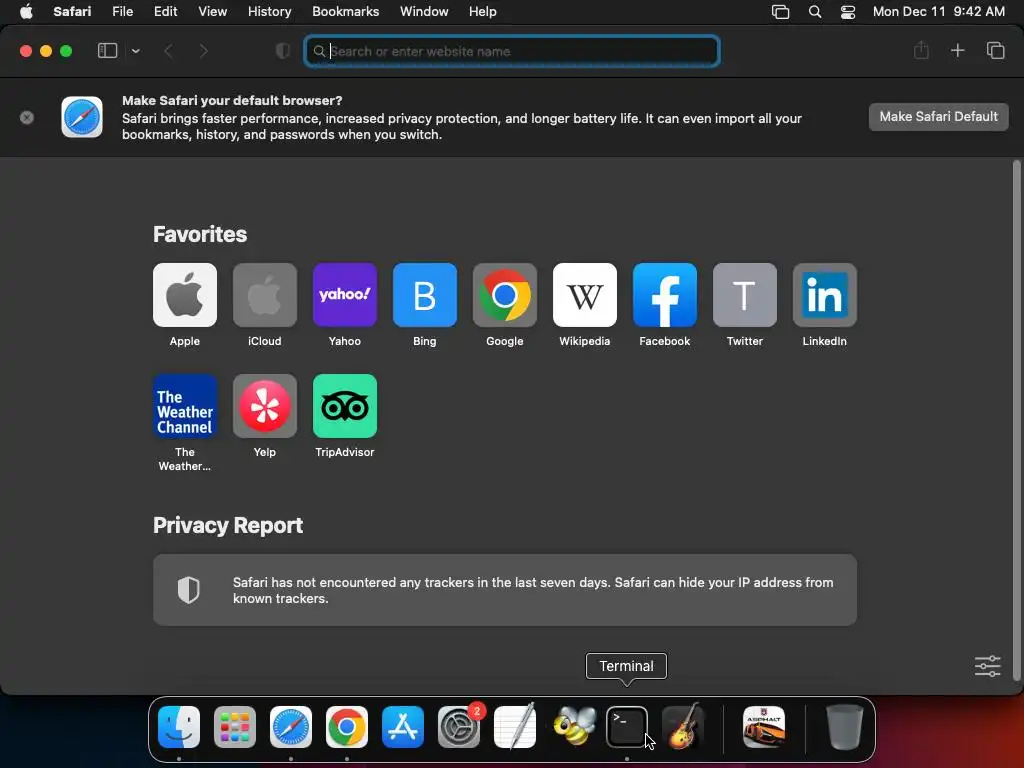Click the page vertical scrollbar
1024x768 pixels.
point(1016,421)
